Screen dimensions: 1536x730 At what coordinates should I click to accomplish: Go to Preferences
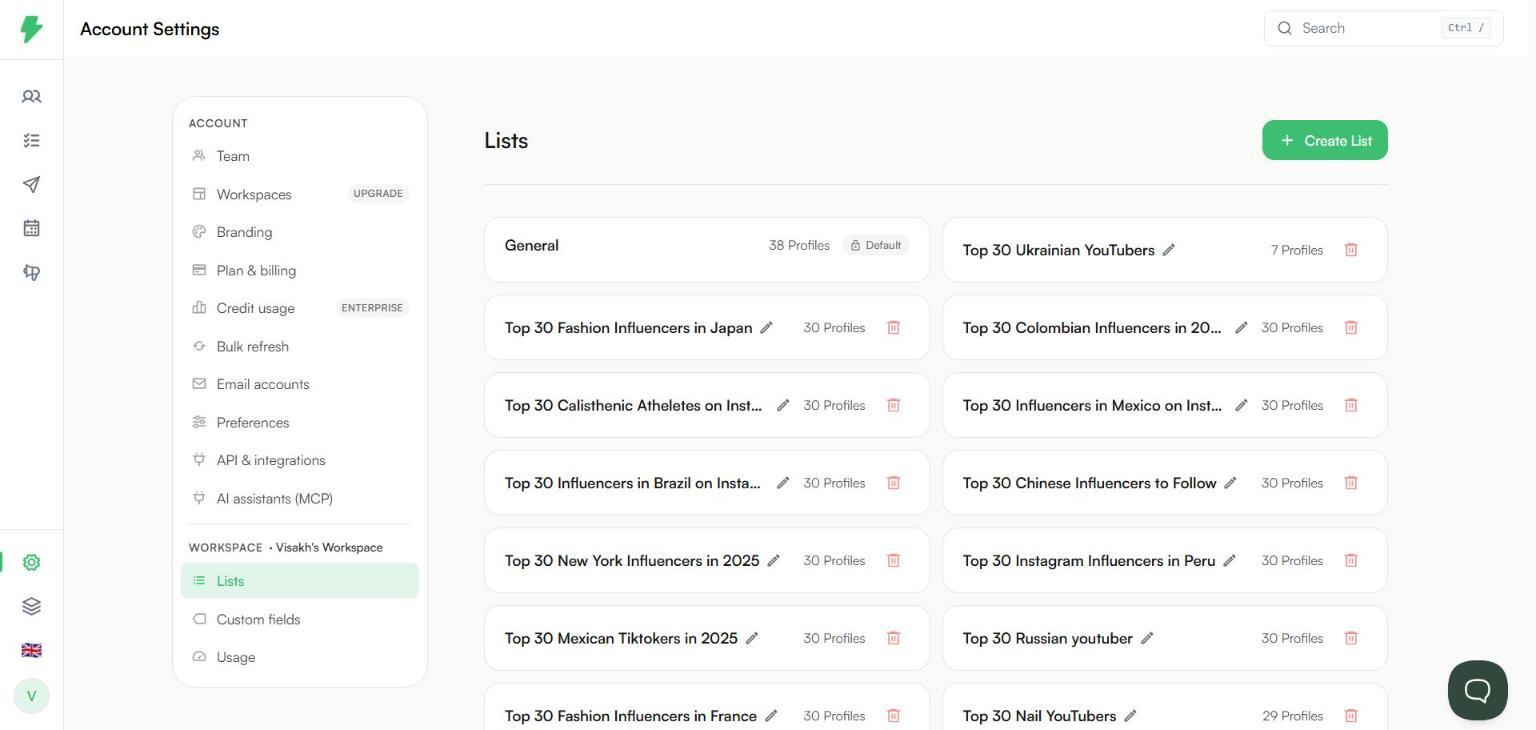pyautogui.click(x=300, y=422)
